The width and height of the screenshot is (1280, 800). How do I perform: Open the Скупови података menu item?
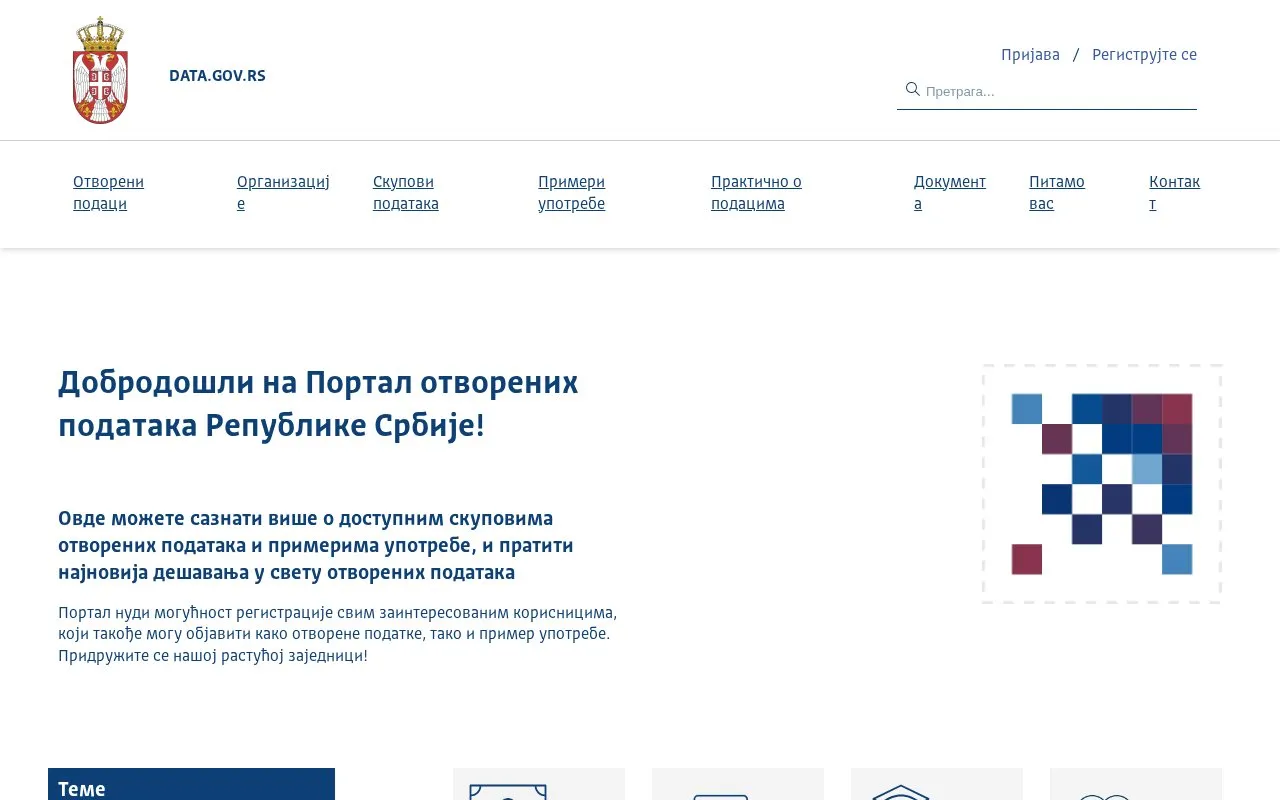[x=406, y=192]
